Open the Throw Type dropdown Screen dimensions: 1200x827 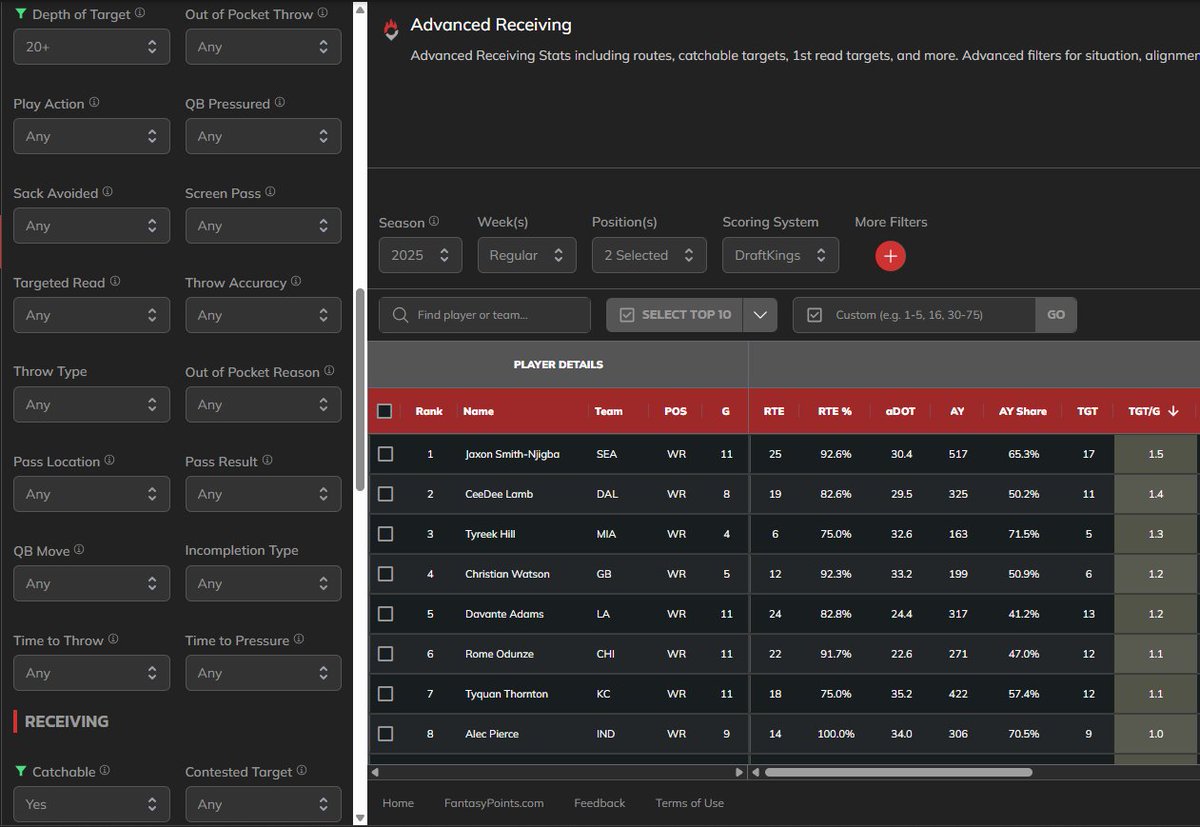(91, 405)
